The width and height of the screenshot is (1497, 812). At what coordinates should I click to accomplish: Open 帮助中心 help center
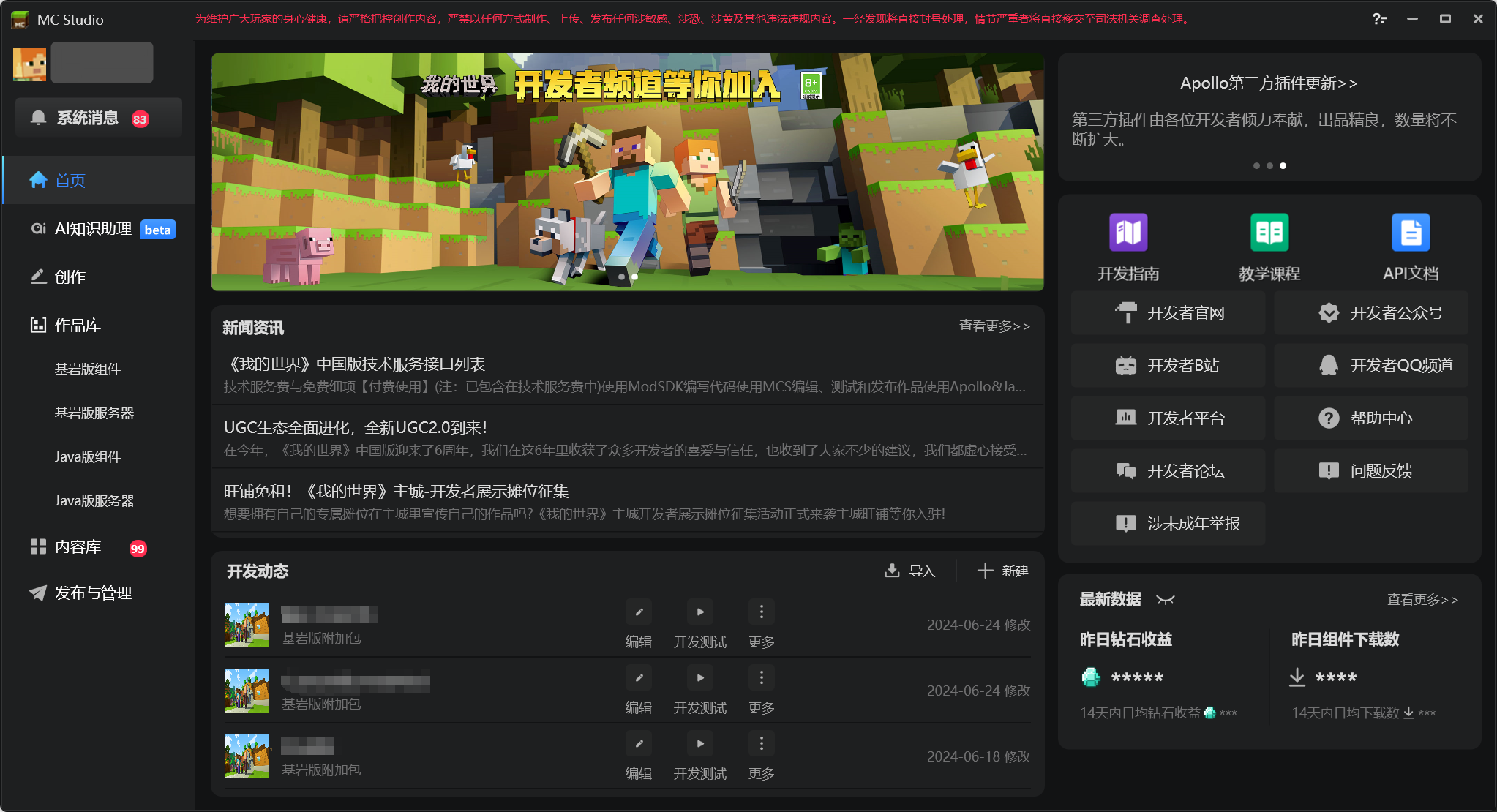pyautogui.click(x=1371, y=418)
